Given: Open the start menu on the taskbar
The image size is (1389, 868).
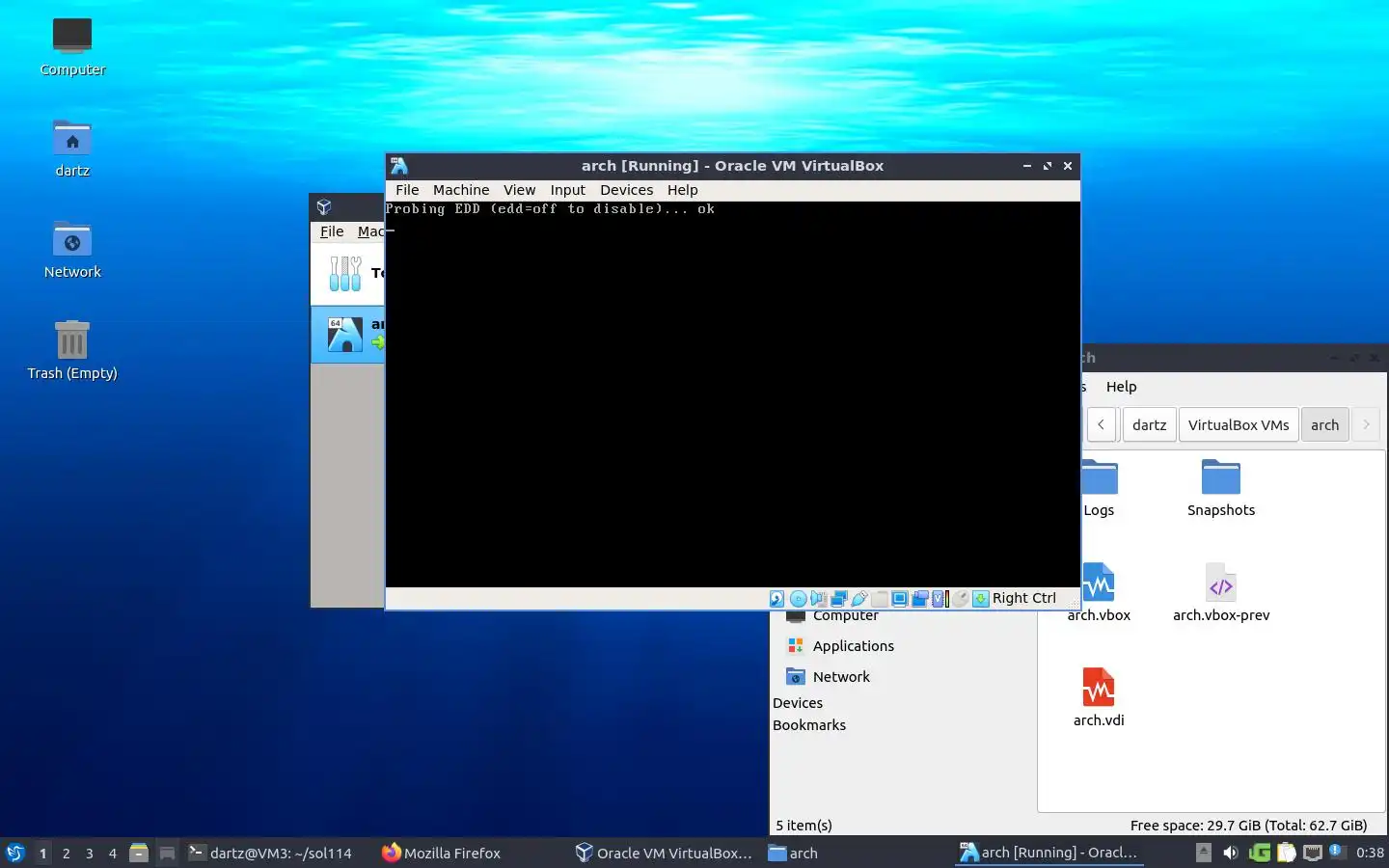Looking at the screenshot, I should tap(14, 853).
